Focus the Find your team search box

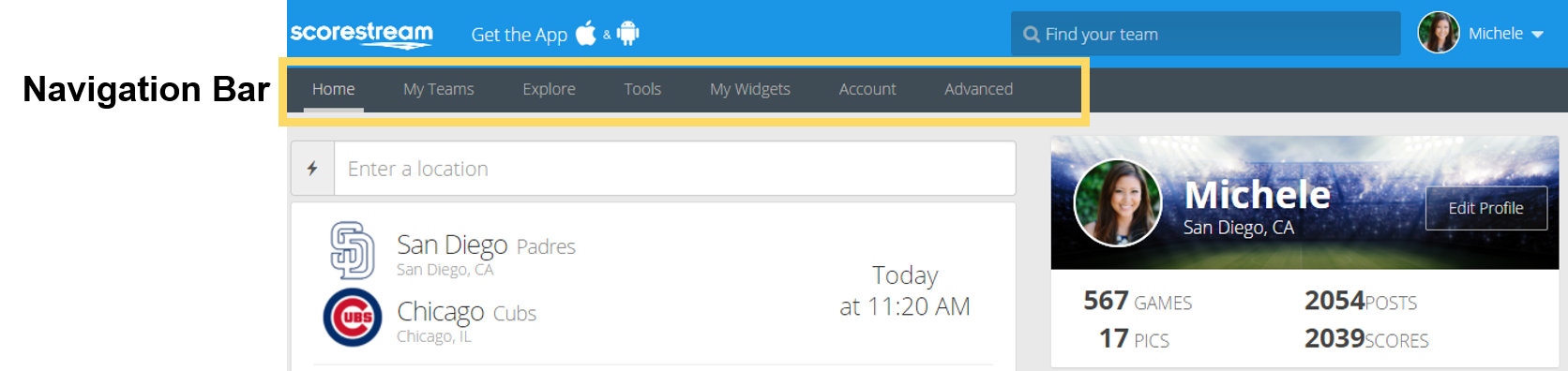(x=1206, y=34)
